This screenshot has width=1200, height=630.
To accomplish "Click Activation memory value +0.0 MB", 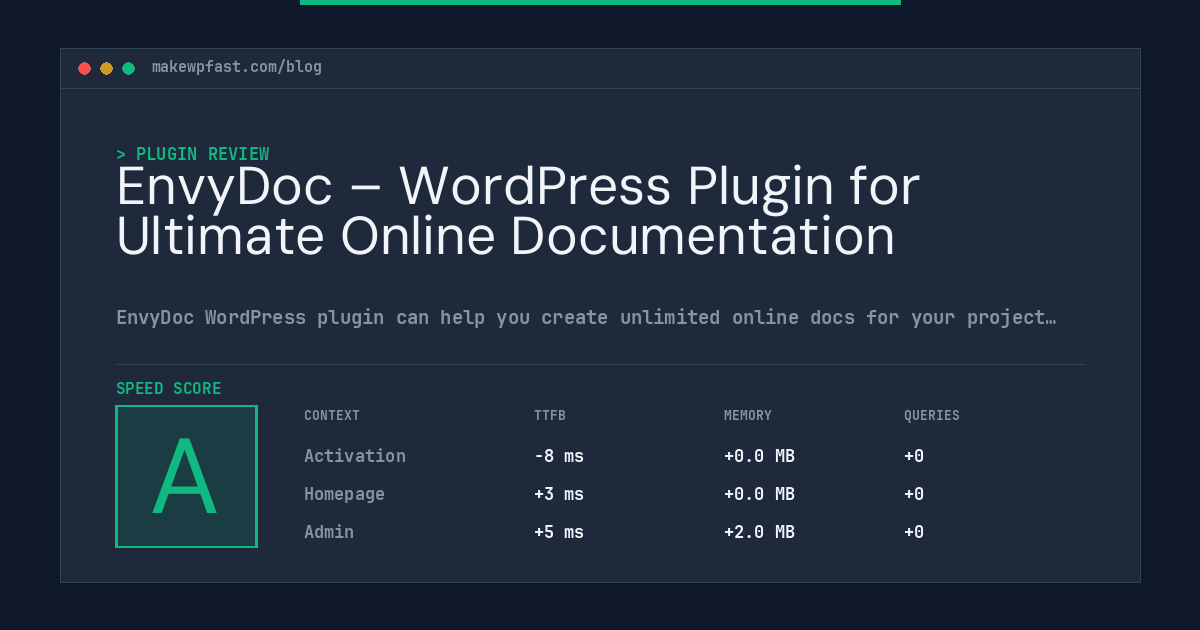I will [x=759, y=456].
